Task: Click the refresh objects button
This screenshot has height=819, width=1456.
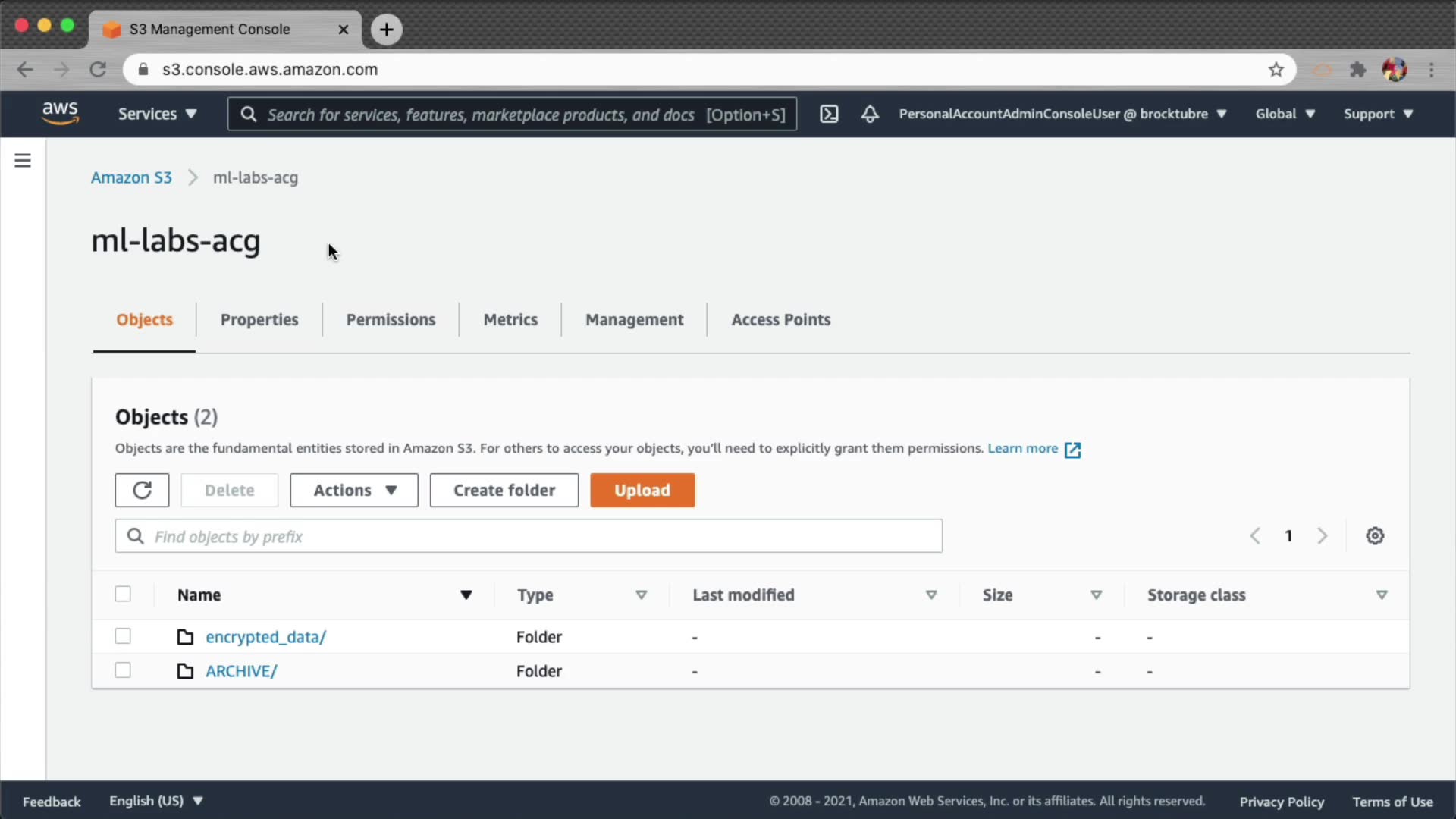Action: (x=142, y=490)
